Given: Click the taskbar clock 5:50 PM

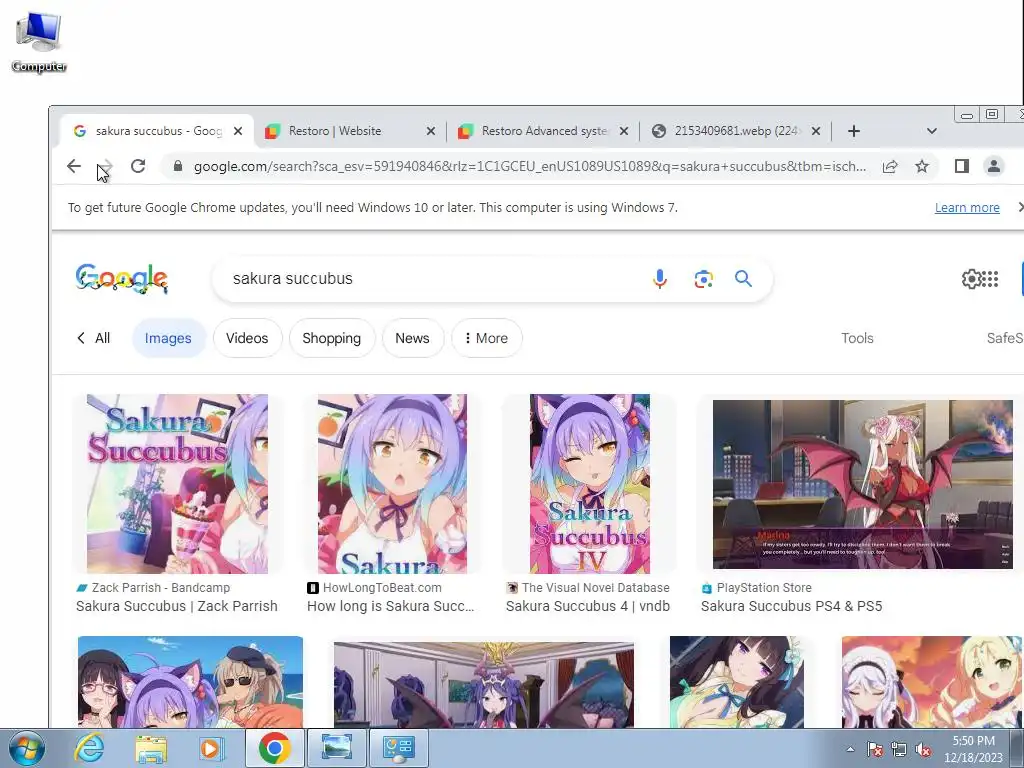Looking at the screenshot, I should point(973,749).
